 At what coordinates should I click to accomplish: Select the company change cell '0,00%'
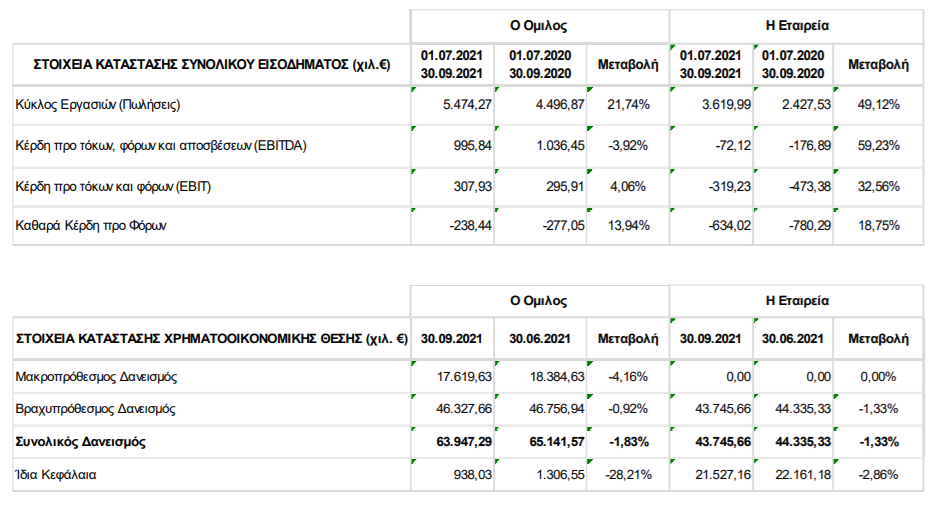(878, 377)
